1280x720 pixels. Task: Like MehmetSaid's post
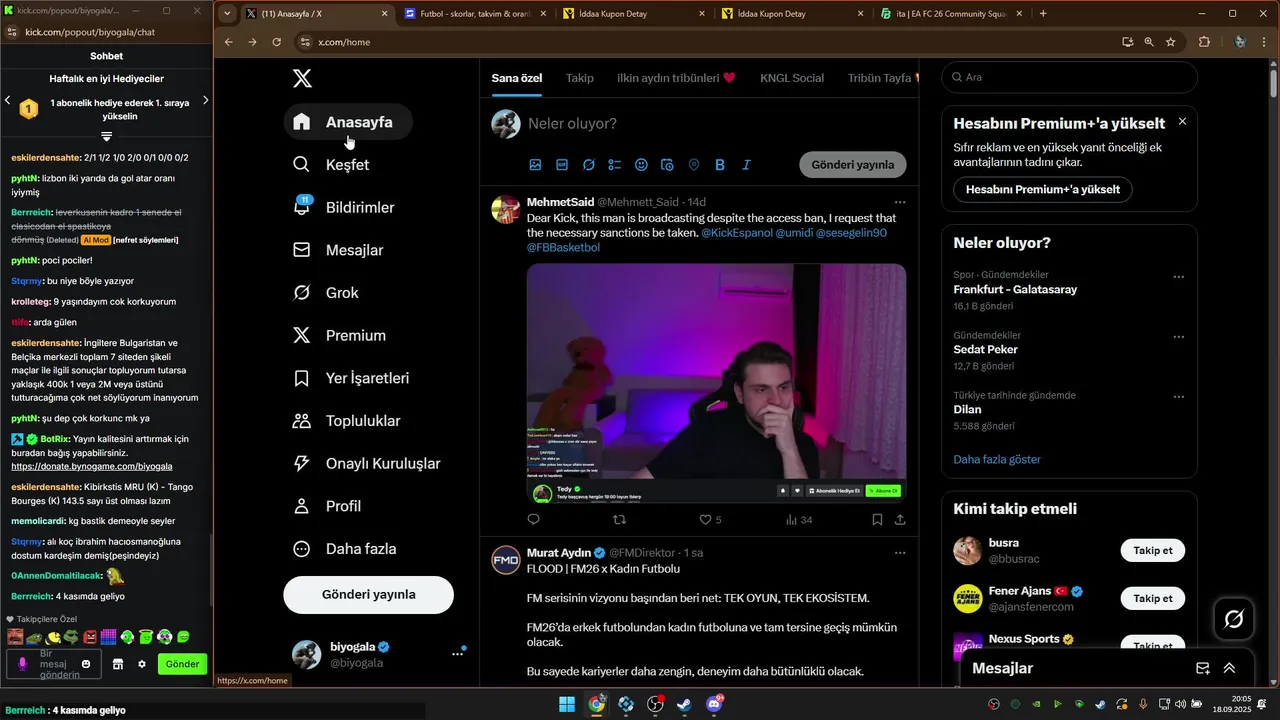coord(705,520)
